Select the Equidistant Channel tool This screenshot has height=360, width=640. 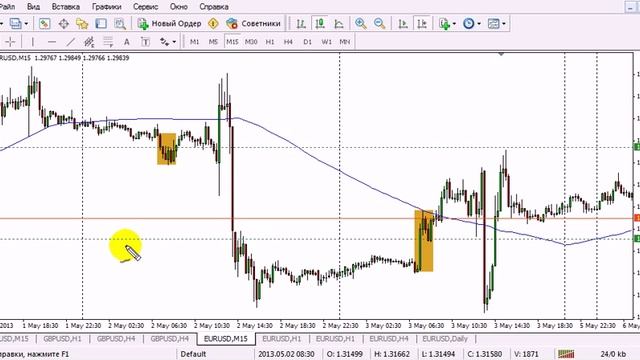pyautogui.click(x=89, y=42)
